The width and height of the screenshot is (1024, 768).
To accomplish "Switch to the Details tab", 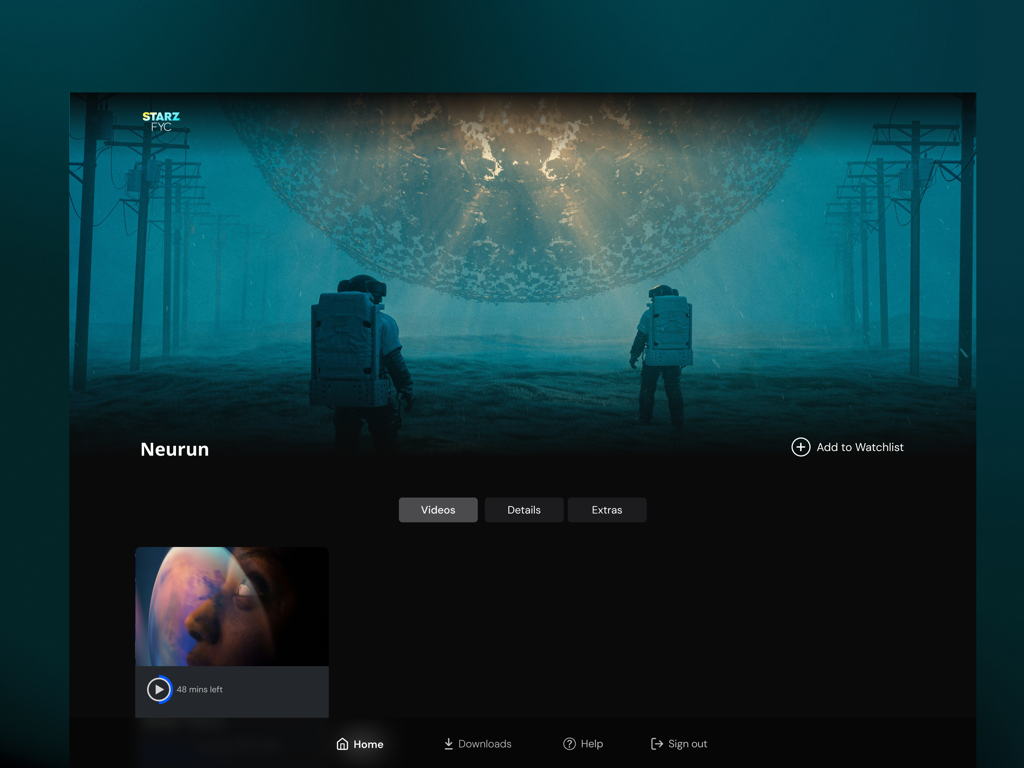I will (524, 509).
